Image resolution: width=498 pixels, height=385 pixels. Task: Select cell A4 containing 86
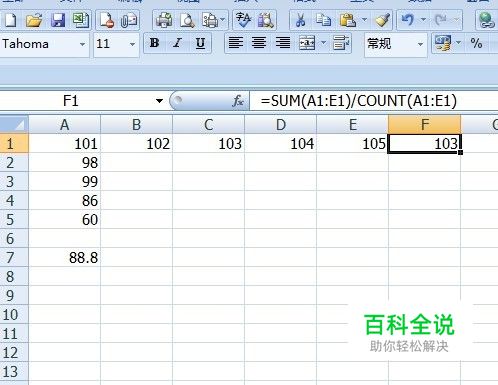65,200
